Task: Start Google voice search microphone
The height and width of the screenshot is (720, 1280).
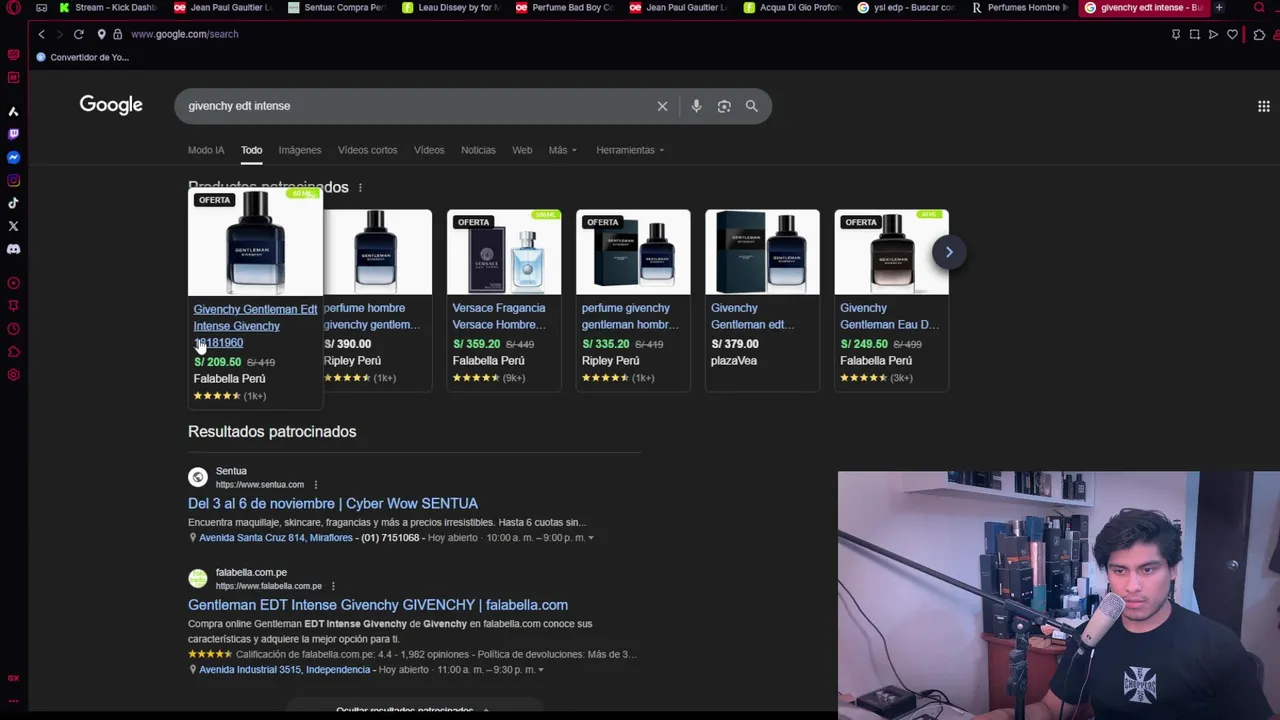Action: [696, 106]
